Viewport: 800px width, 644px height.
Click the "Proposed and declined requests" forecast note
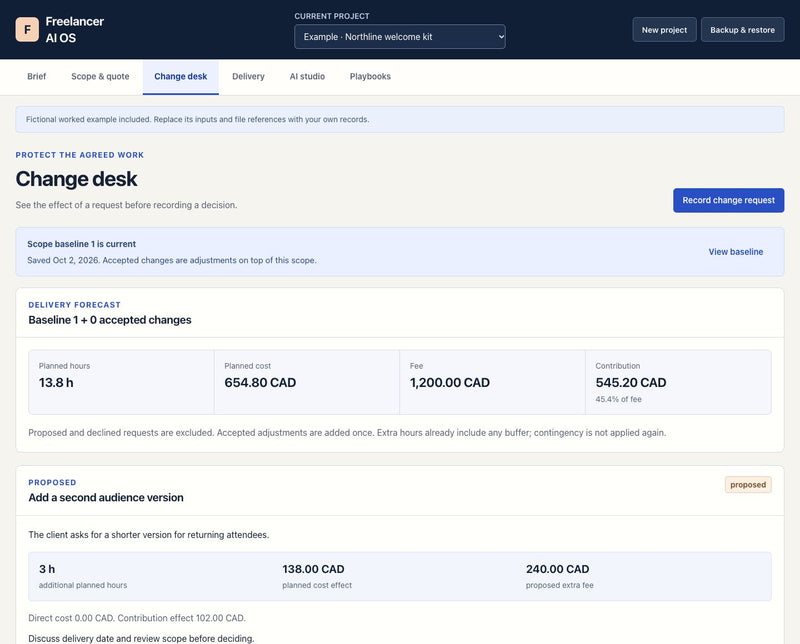coord(347,433)
